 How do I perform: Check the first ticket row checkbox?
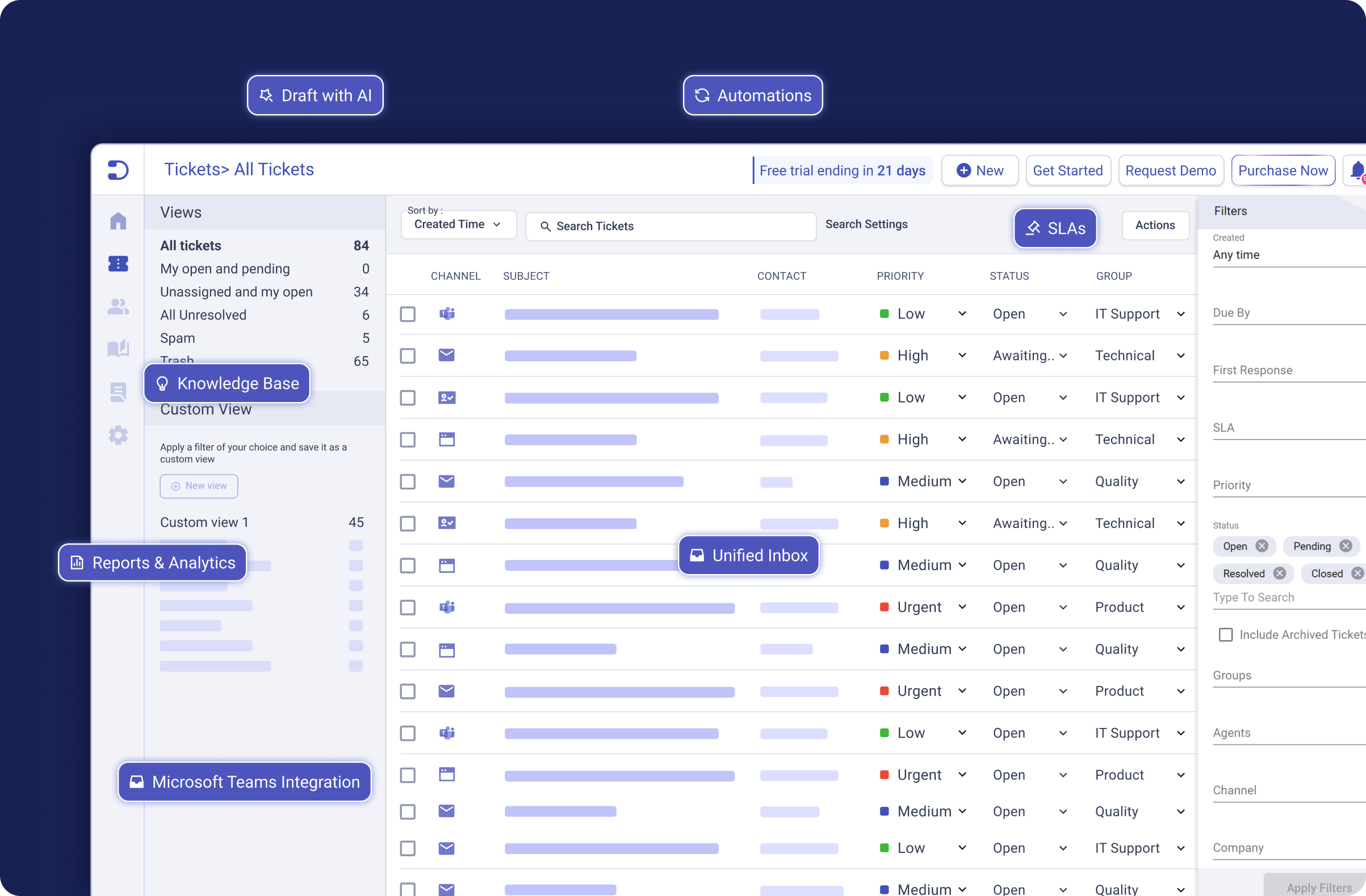pyautogui.click(x=408, y=314)
